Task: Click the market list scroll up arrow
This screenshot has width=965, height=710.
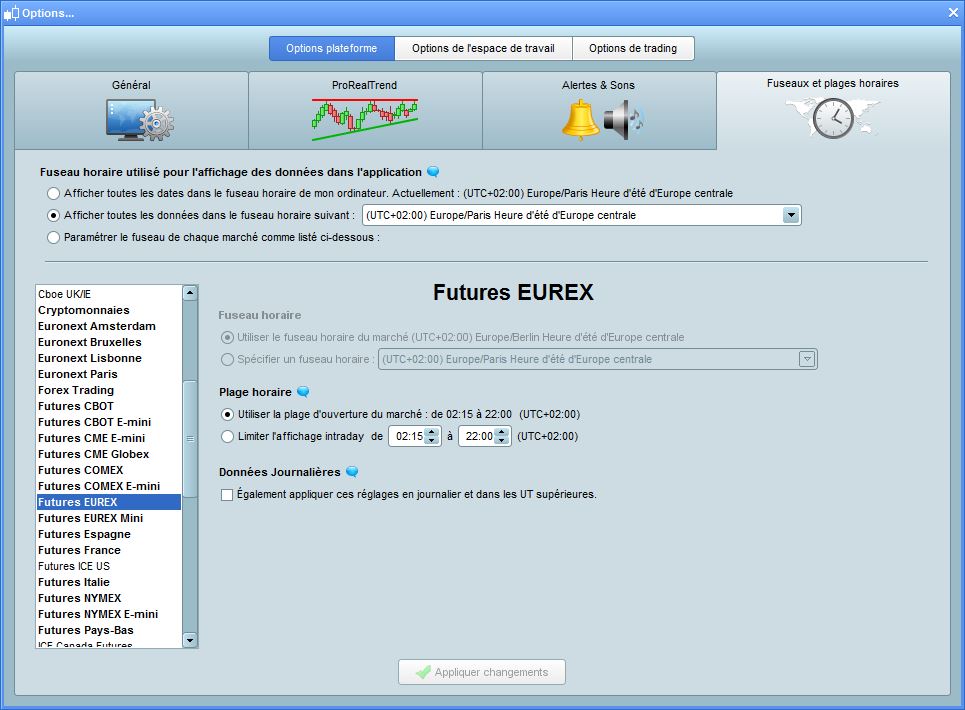Action: 190,293
